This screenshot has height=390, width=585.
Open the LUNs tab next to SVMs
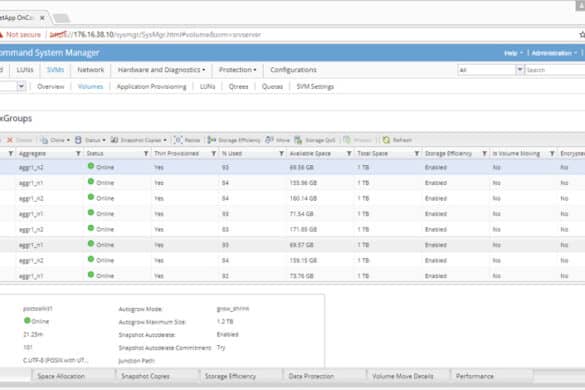click(25, 70)
